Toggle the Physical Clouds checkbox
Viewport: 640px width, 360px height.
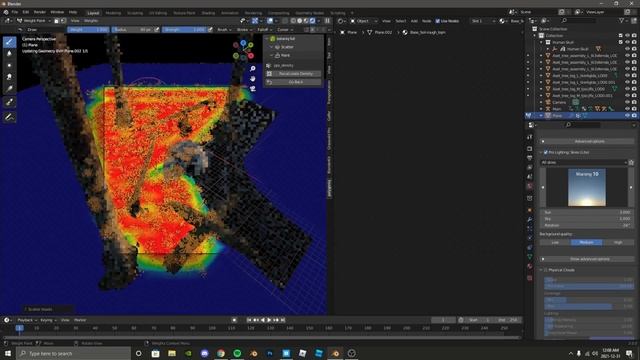(546, 270)
